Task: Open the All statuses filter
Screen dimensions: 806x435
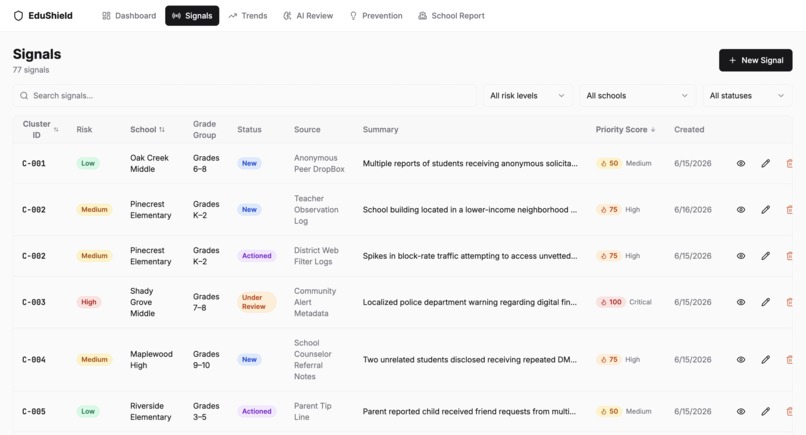Action: point(747,96)
